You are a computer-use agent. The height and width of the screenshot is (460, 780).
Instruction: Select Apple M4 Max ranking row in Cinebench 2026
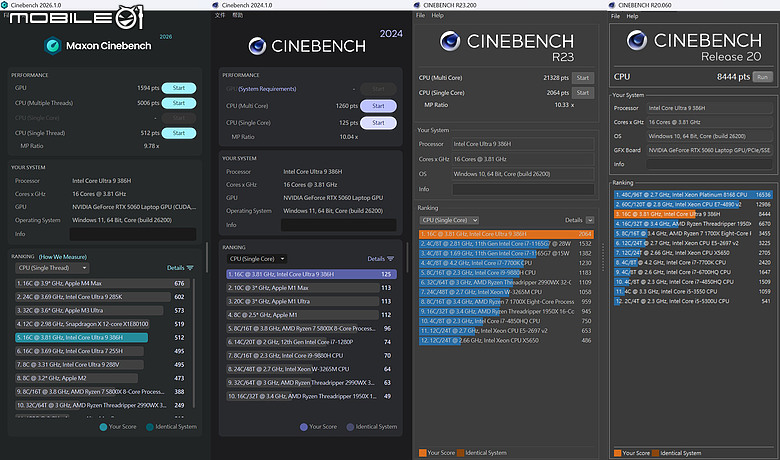tap(101, 283)
